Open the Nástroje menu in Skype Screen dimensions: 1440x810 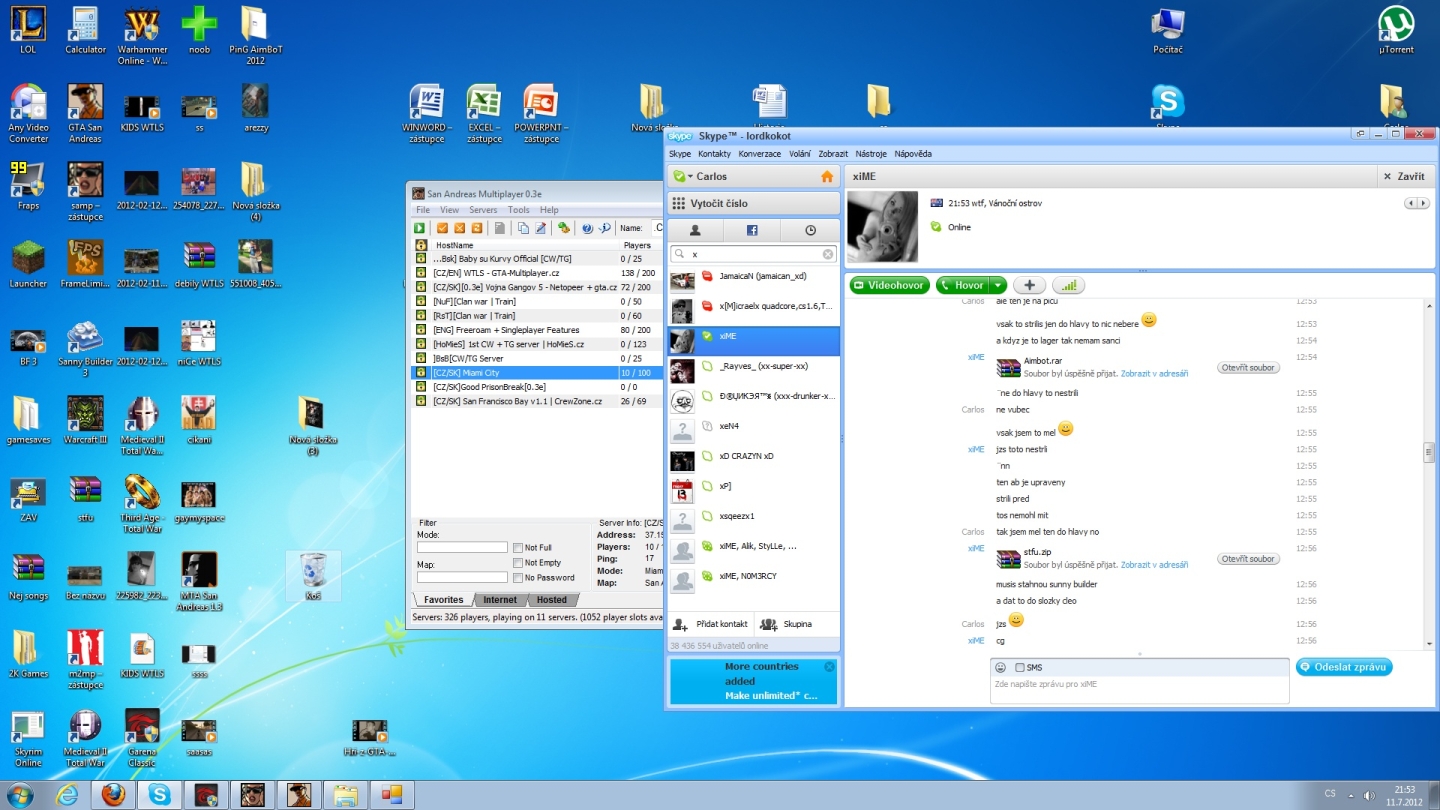(871, 154)
